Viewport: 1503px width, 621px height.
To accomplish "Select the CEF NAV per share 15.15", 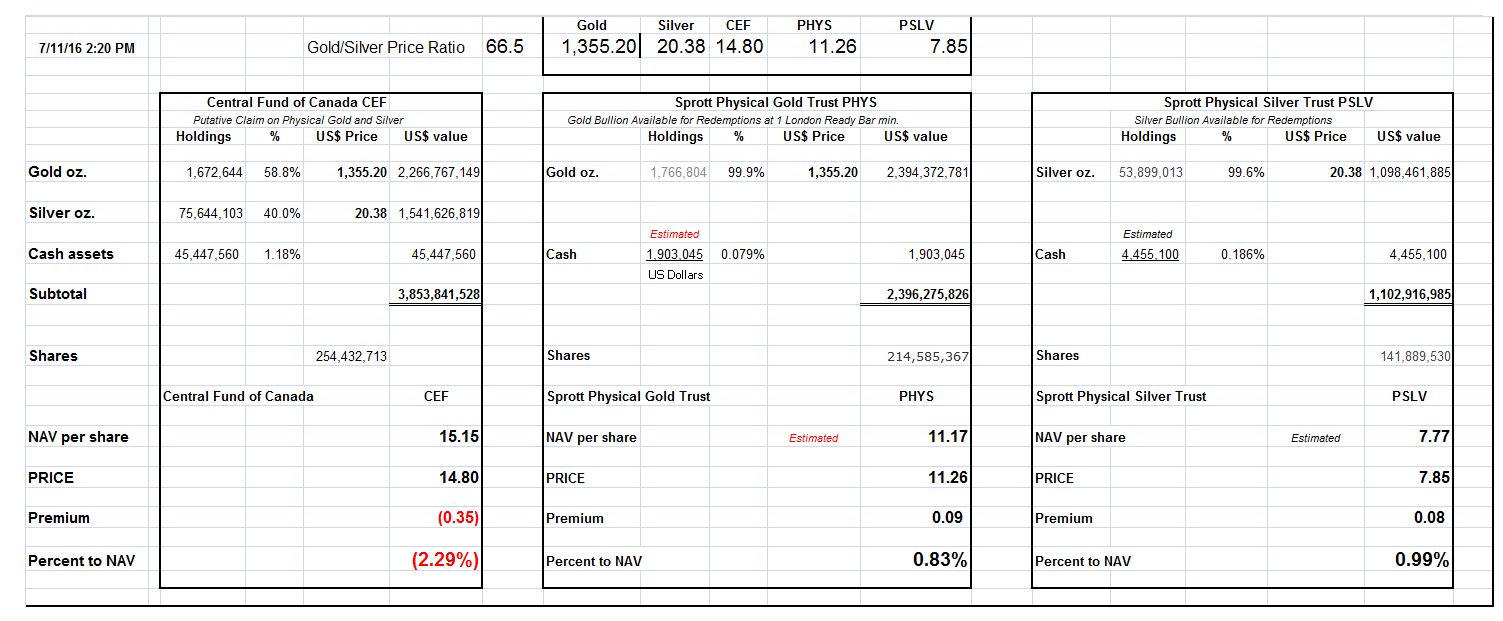I will pyautogui.click(x=459, y=437).
